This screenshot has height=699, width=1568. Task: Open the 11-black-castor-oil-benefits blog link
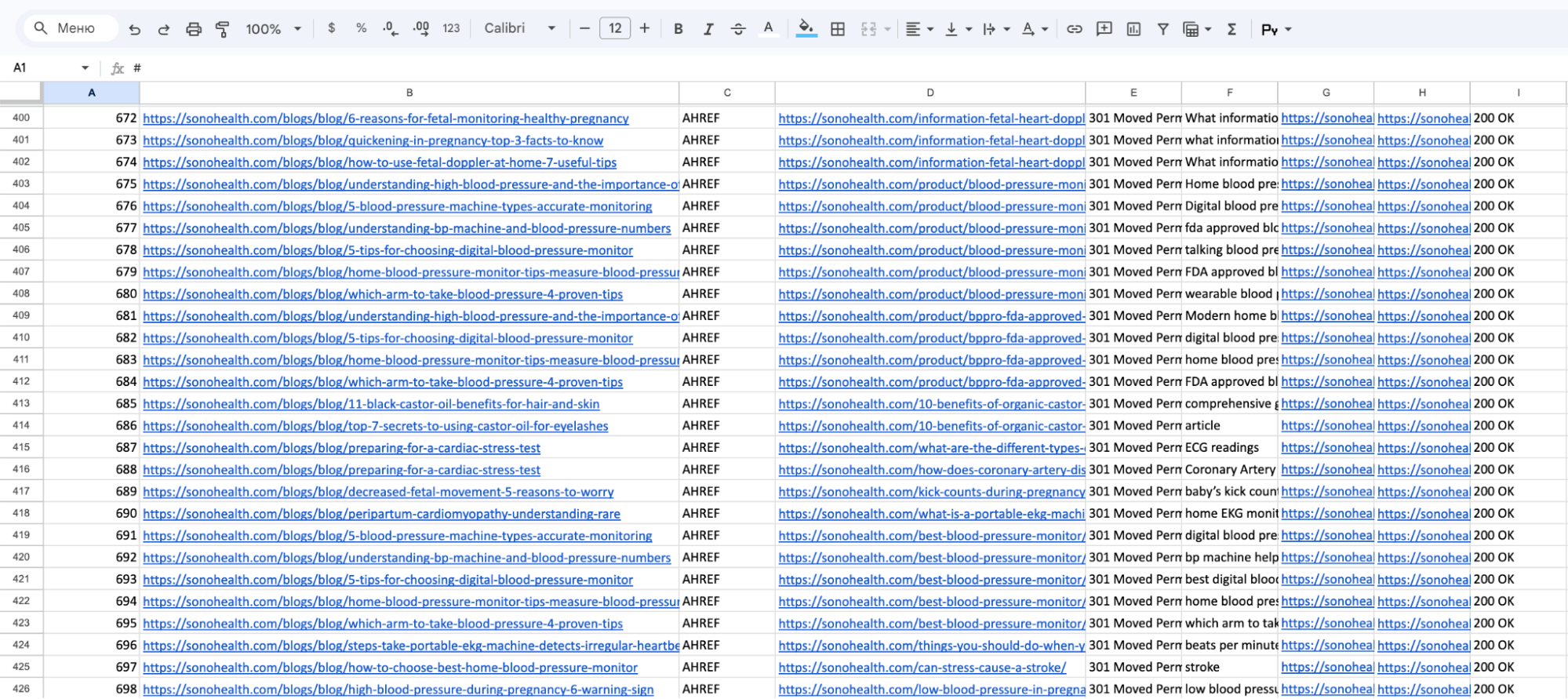click(371, 404)
